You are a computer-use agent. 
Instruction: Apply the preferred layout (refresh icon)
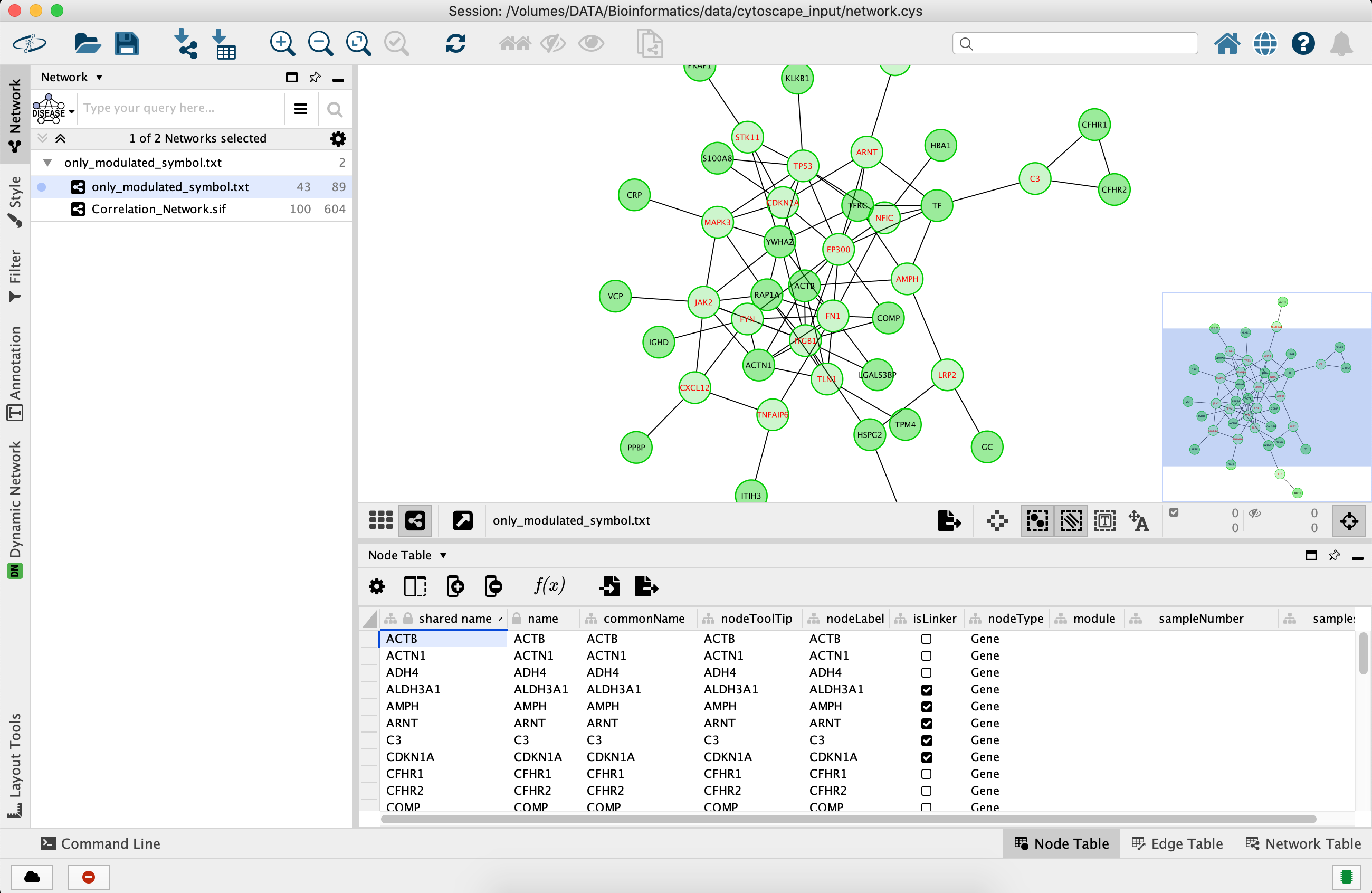(455, 44)
